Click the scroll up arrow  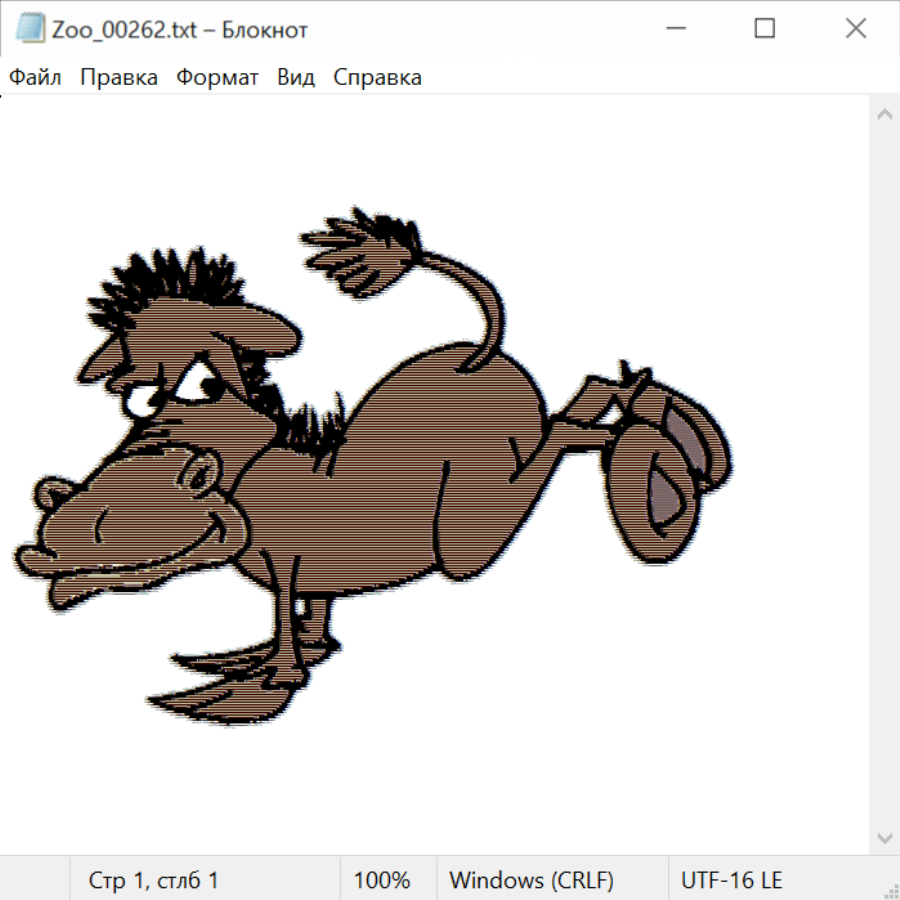[884, 115]
